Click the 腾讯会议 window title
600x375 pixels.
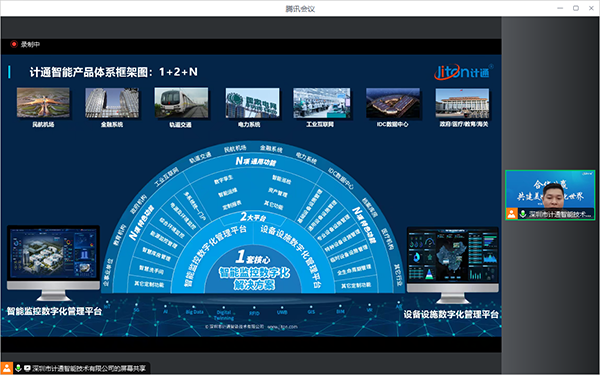point(300,8)
